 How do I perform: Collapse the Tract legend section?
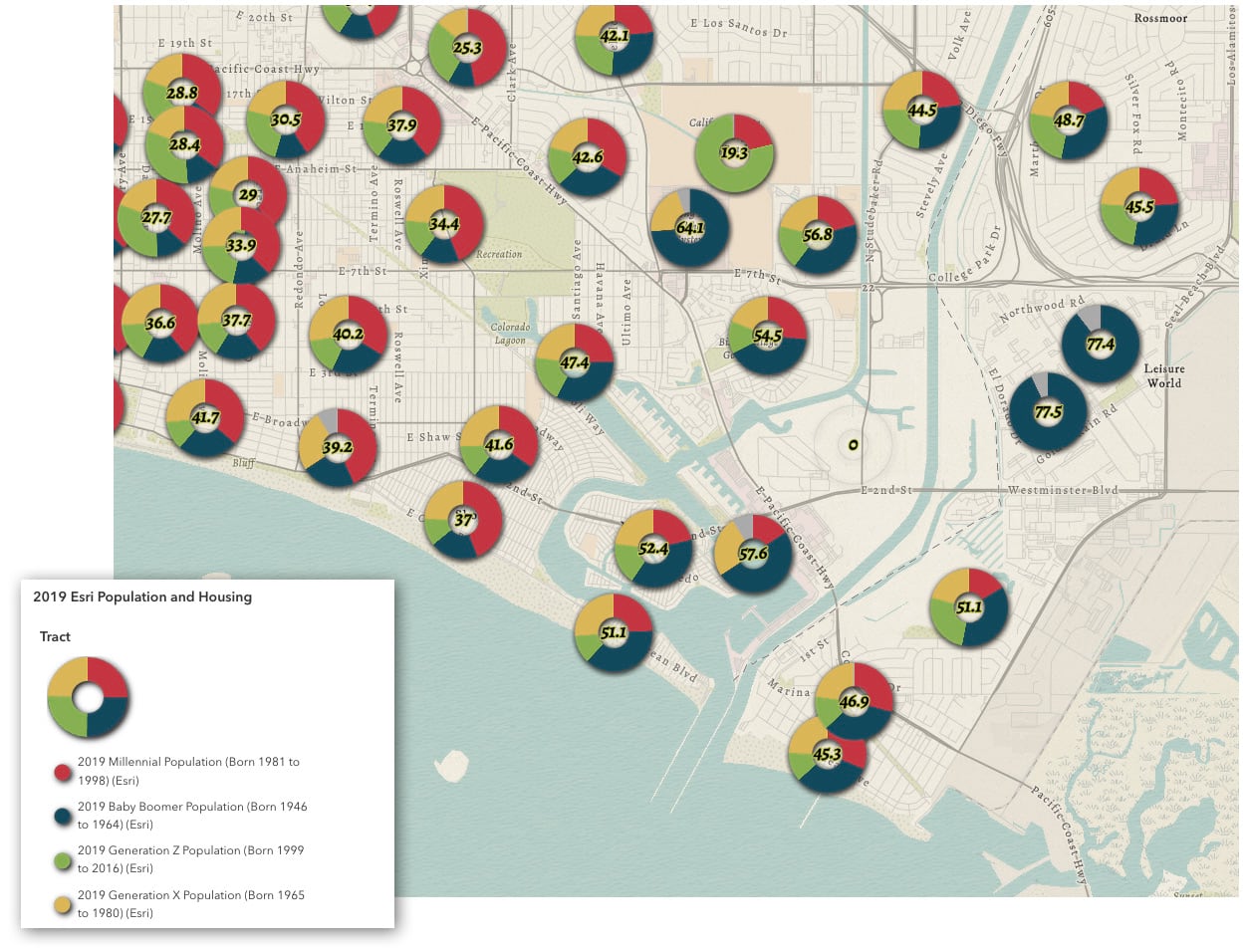(x=55, y=636)
